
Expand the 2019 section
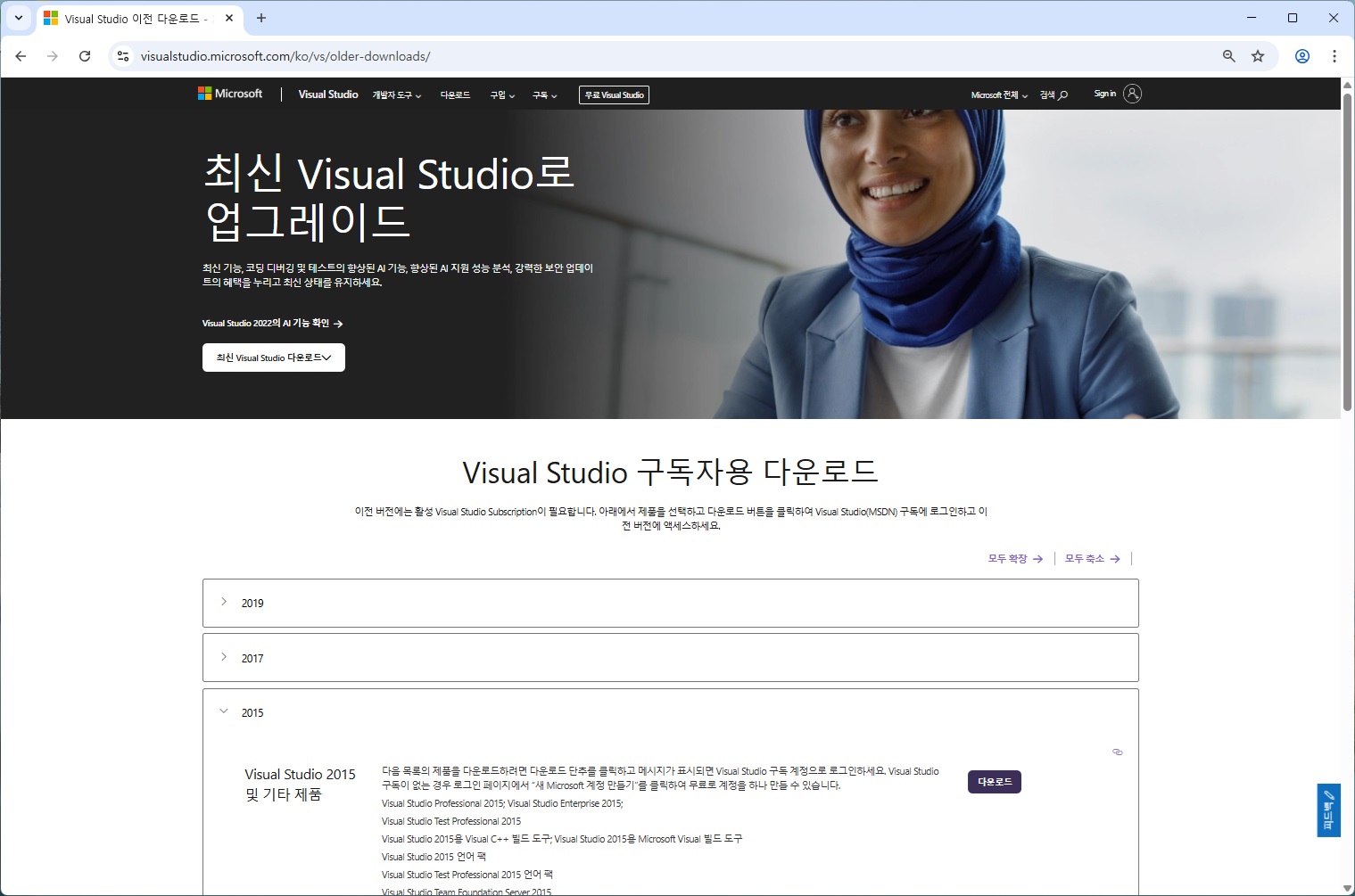671,603
